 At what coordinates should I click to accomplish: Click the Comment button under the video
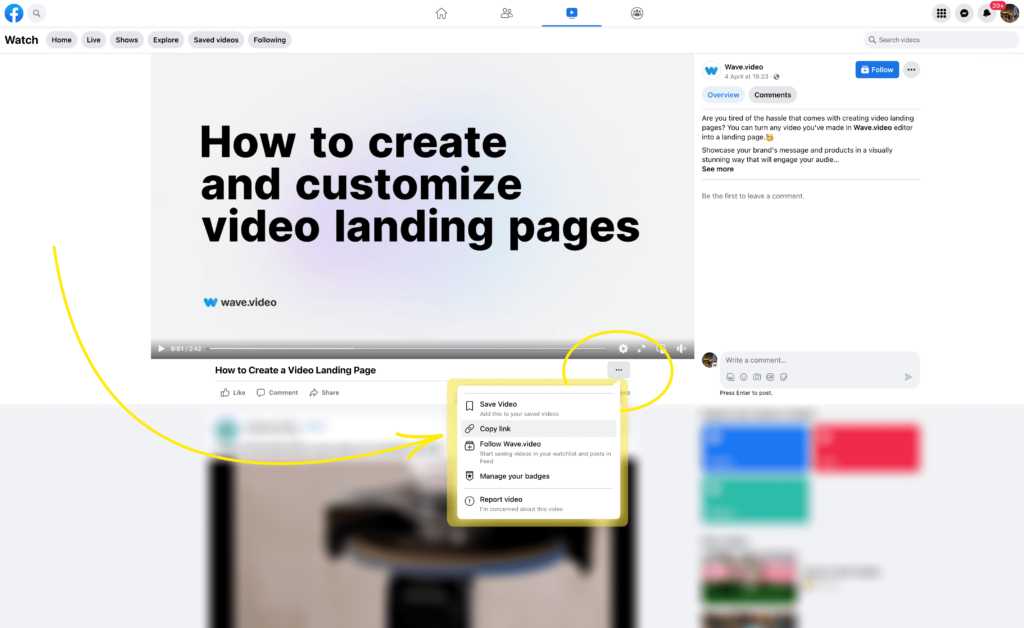[x=277, y=392]
